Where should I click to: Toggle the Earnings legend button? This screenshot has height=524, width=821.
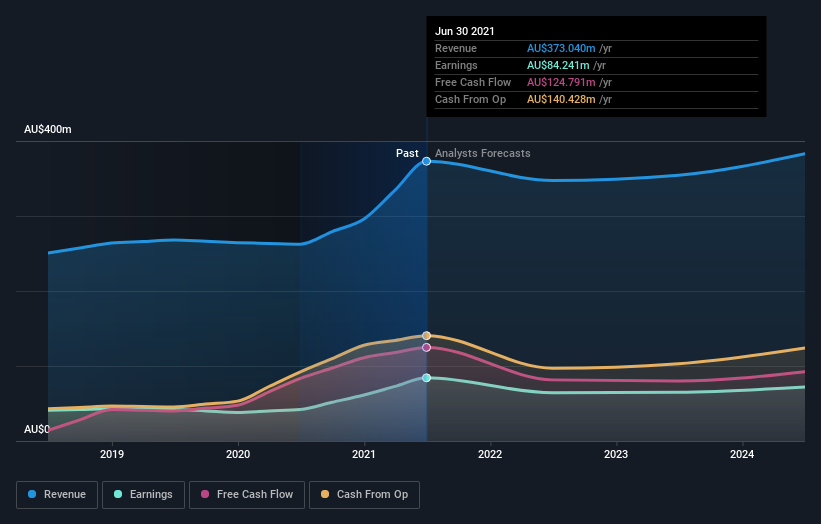pyautogui.click(x=143, y=495)
